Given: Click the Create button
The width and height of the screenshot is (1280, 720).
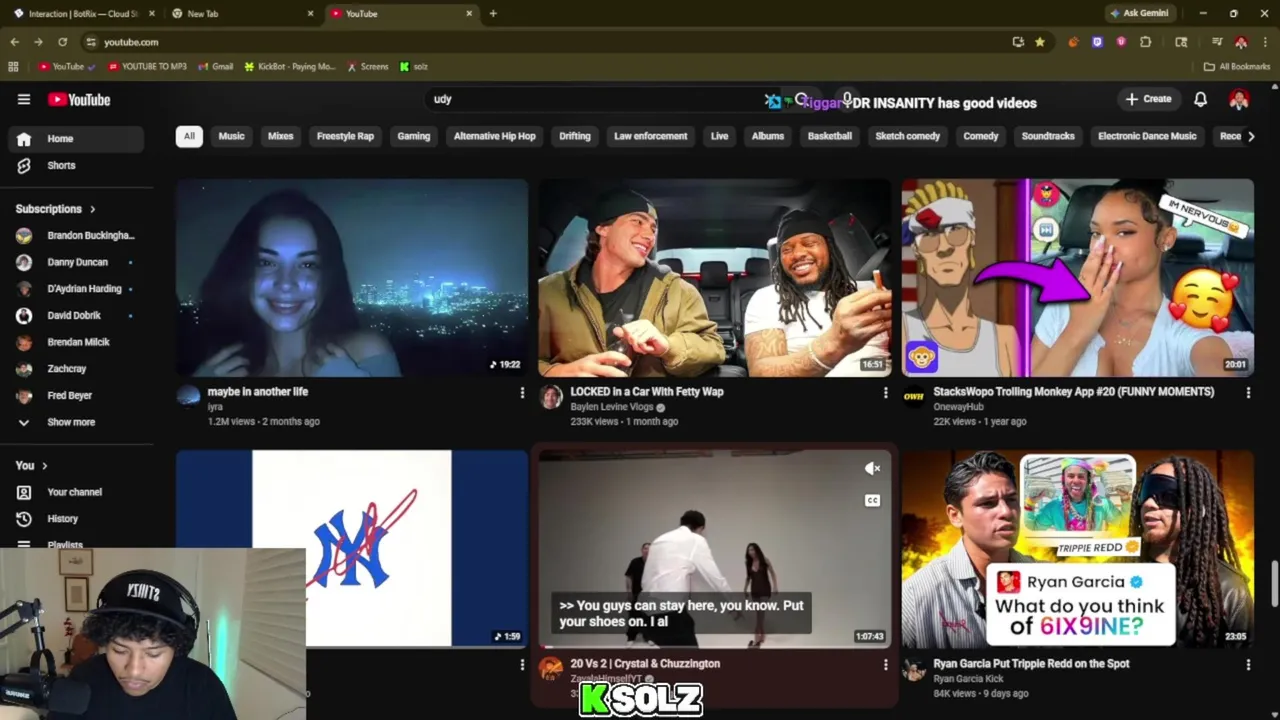Looking at the screenshot, I should point(1148,99).
